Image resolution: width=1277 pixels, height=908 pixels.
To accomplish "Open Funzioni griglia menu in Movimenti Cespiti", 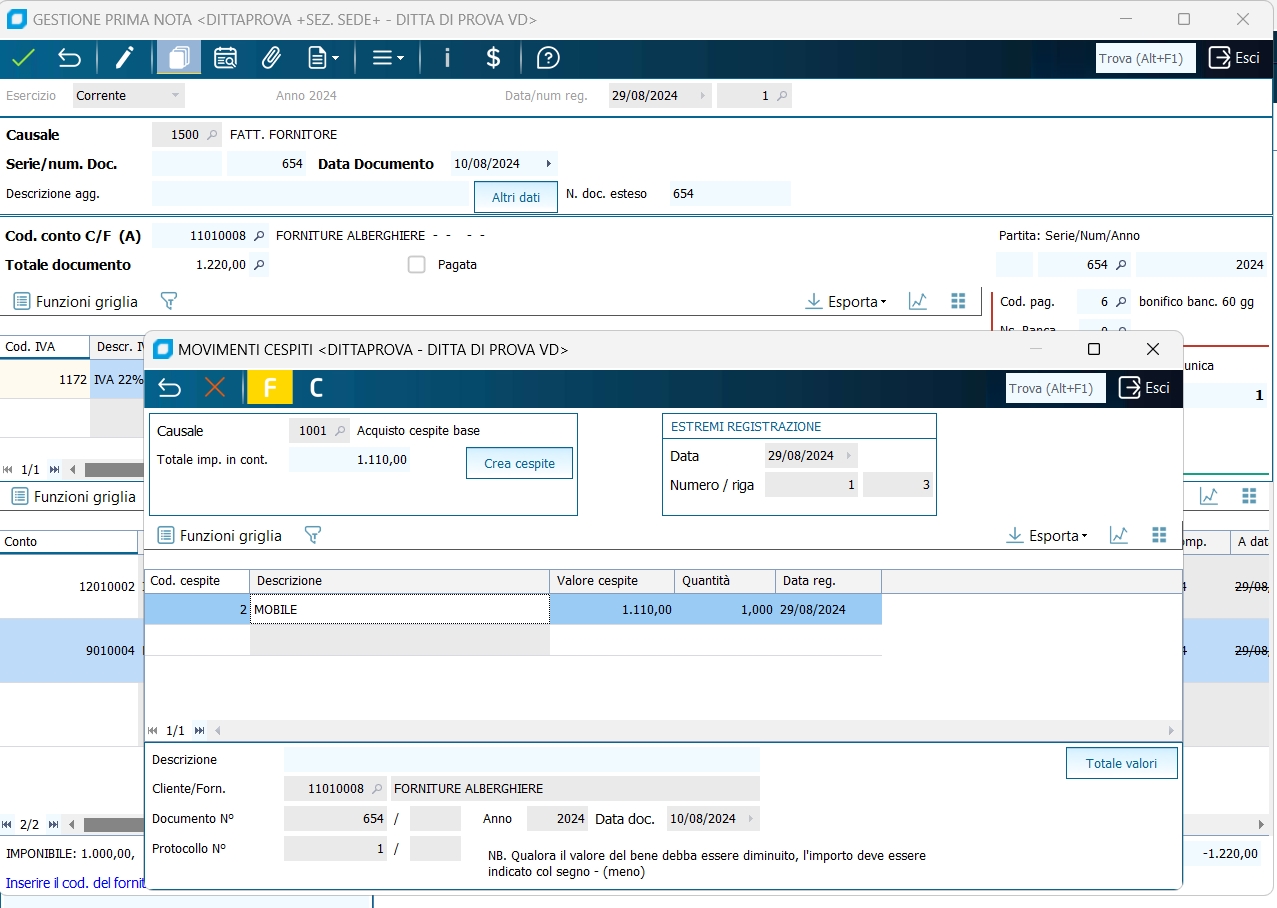I will click(220, 536).
